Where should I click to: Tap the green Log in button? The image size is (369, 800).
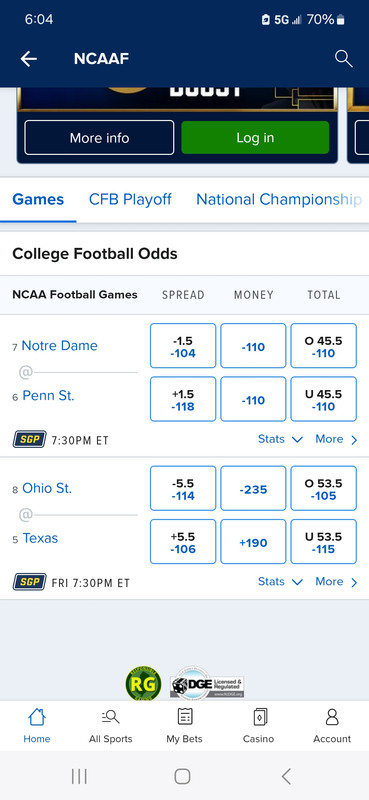click(x=255, y=138)
